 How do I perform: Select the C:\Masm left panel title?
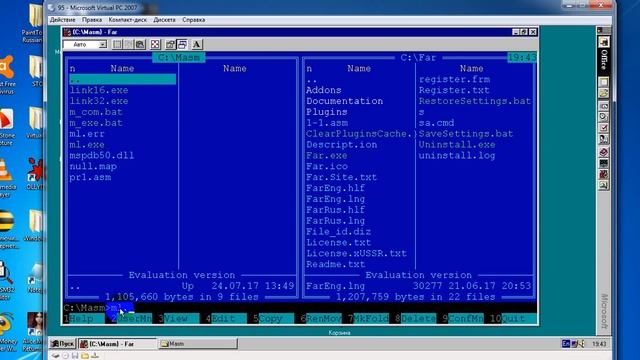point(179,58)
